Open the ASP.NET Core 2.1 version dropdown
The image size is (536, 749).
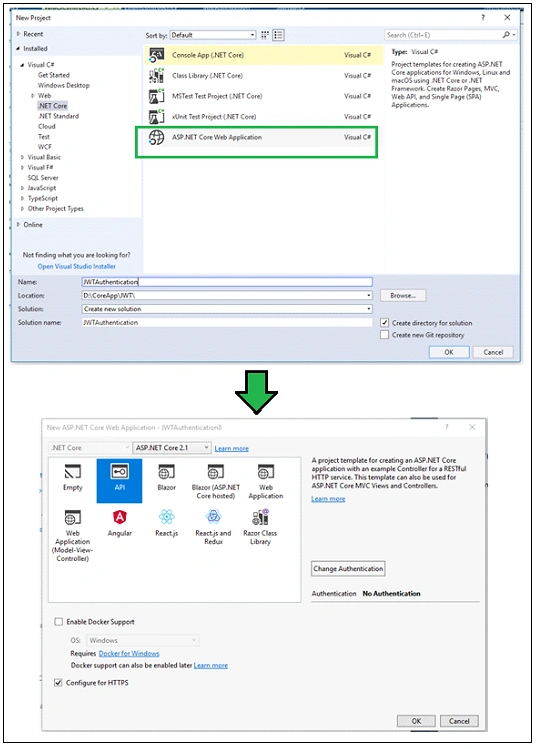pyautogui.click(x=172, y=448)
